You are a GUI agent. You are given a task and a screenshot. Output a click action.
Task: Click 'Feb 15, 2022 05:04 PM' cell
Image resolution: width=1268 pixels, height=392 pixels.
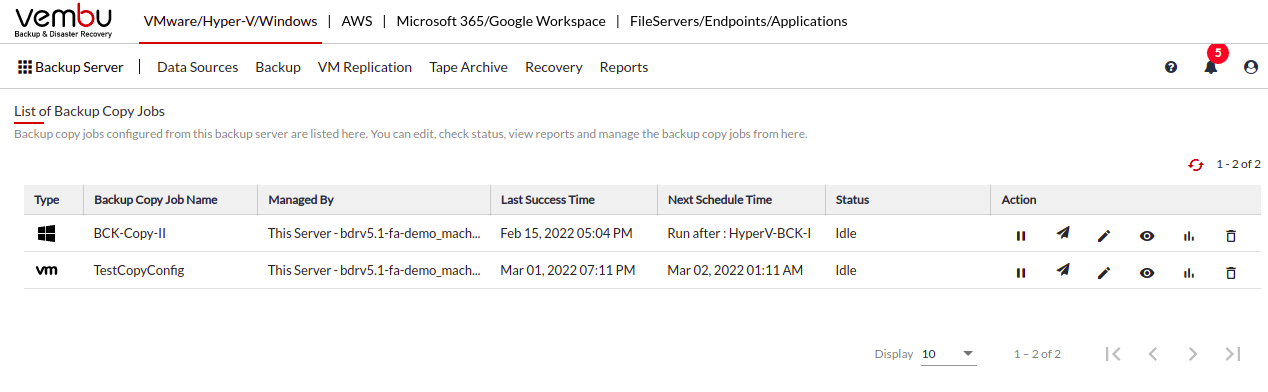click(567, 234)
